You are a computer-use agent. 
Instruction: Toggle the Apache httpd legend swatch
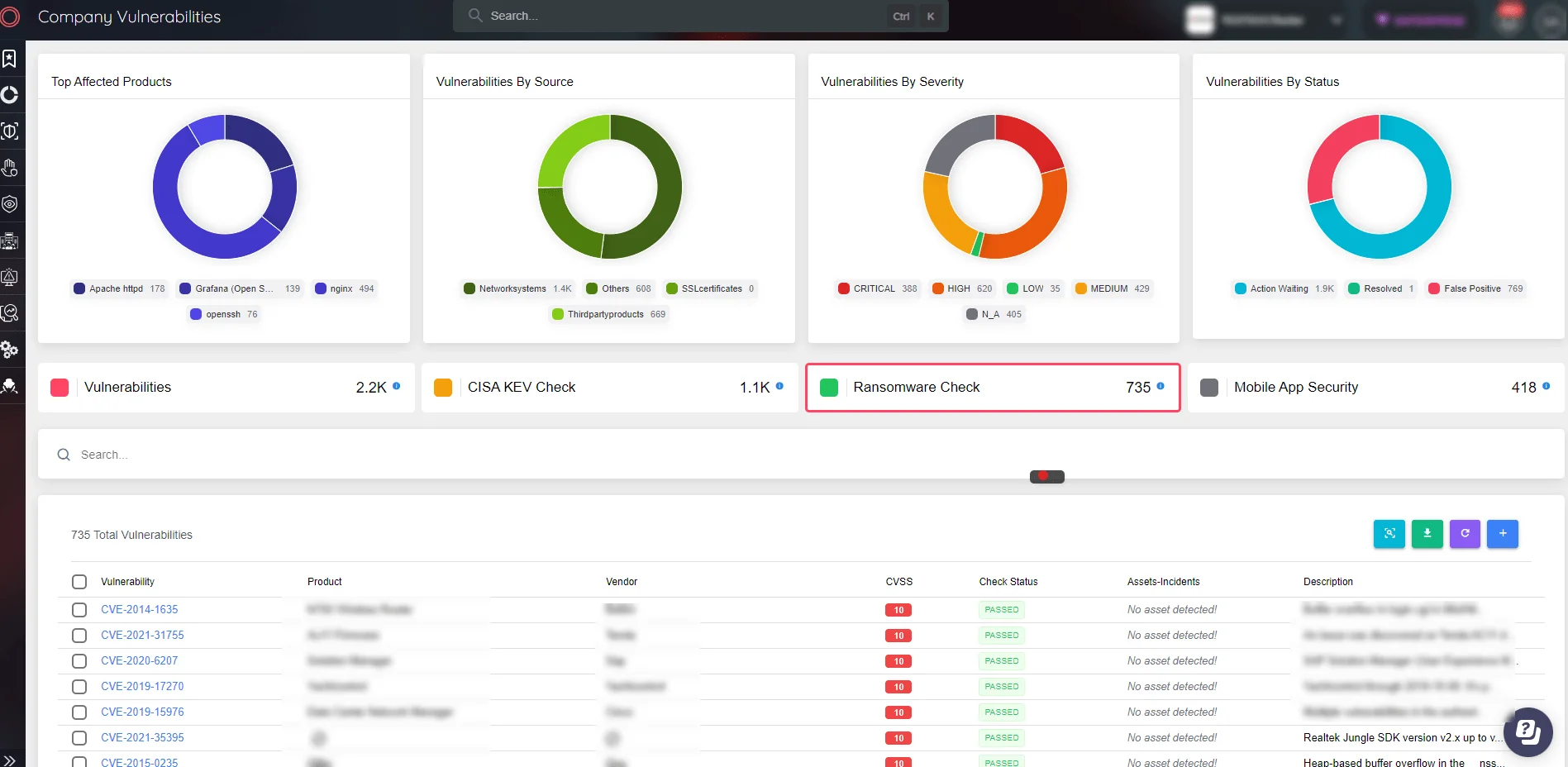(x=79, y=288)
